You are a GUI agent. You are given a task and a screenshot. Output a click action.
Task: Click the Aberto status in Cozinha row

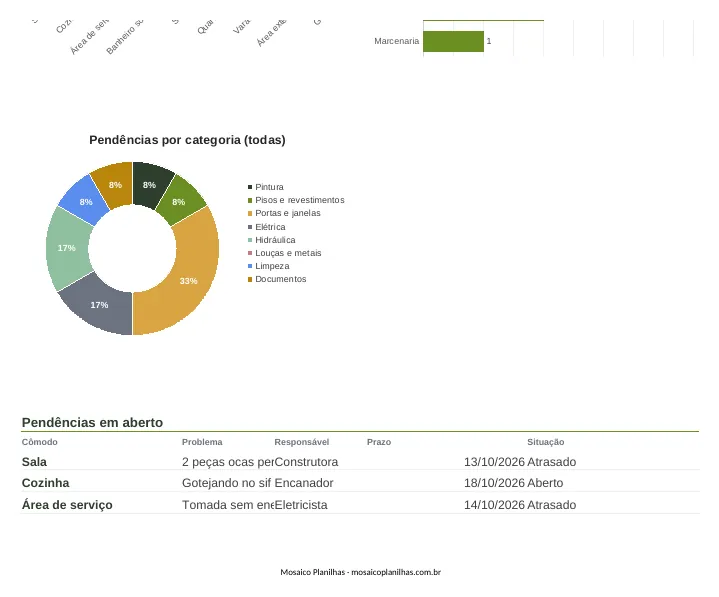point(545,483)
